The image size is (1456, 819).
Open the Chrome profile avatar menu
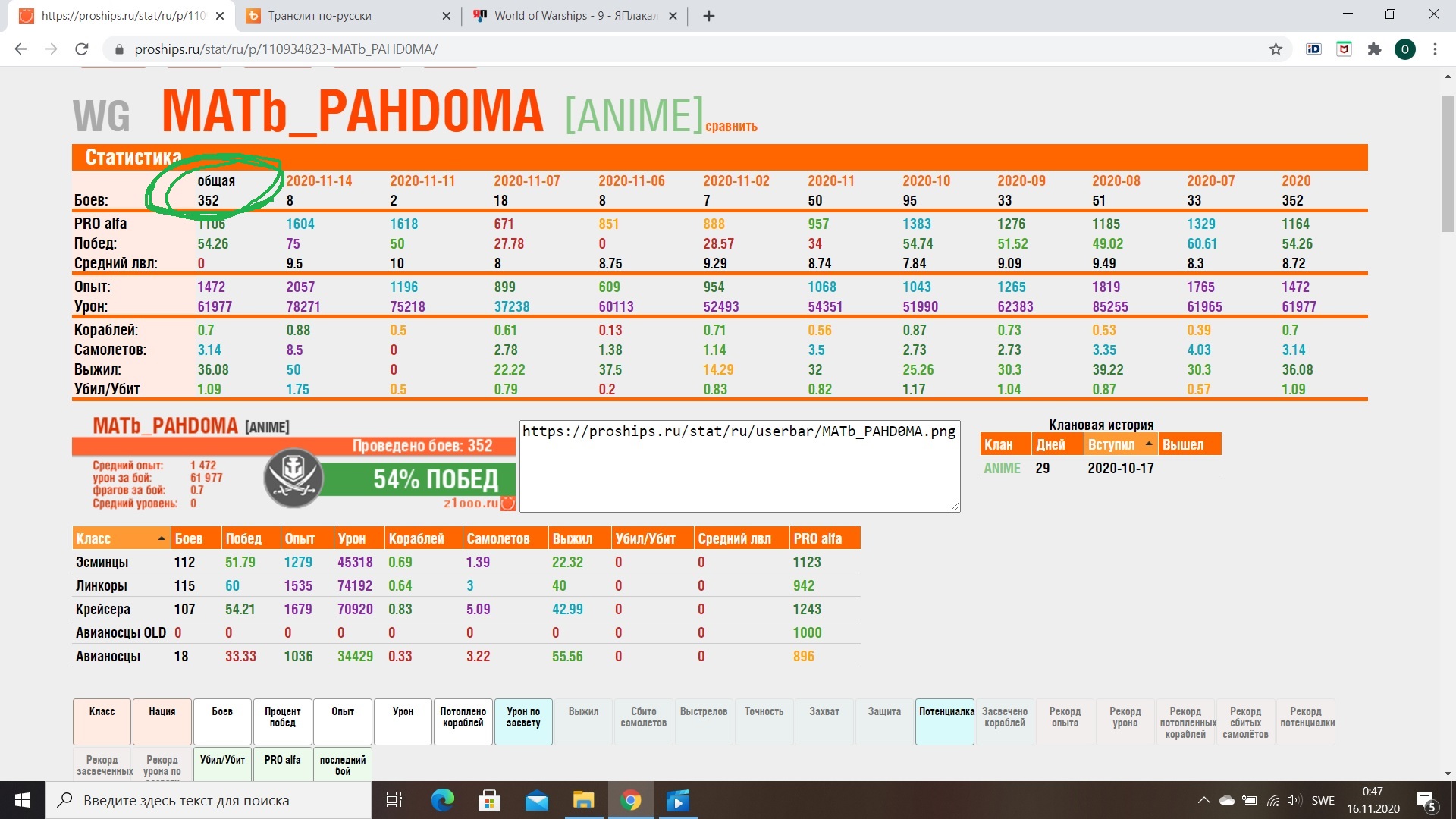tap(1404, 49)
